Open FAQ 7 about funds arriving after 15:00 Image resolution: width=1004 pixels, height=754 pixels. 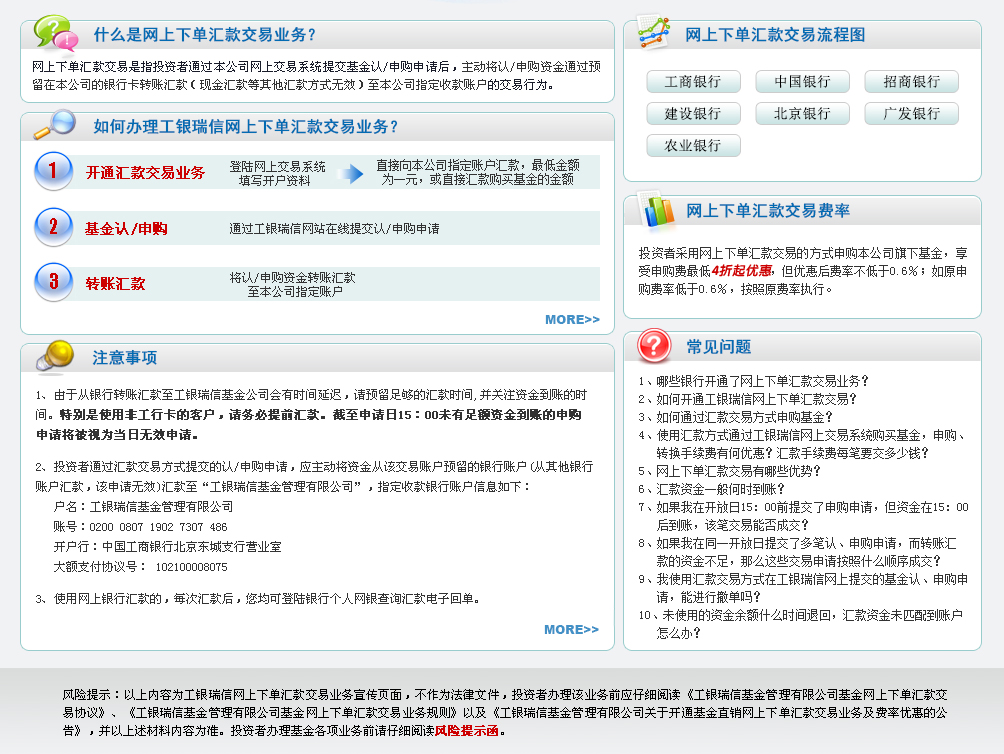803,516
